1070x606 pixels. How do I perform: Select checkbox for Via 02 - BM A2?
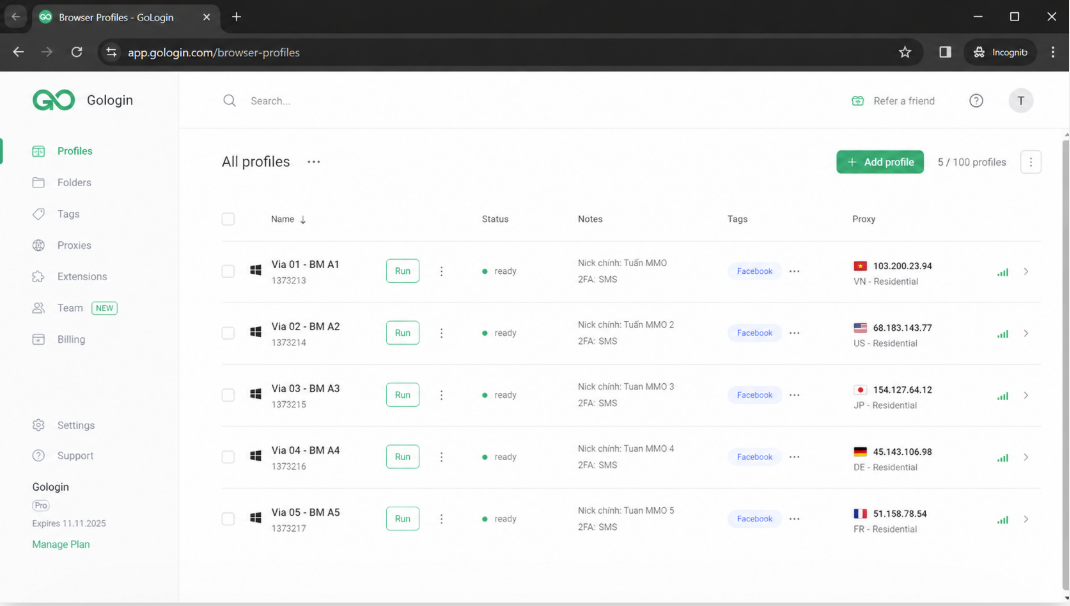(228, 333)
